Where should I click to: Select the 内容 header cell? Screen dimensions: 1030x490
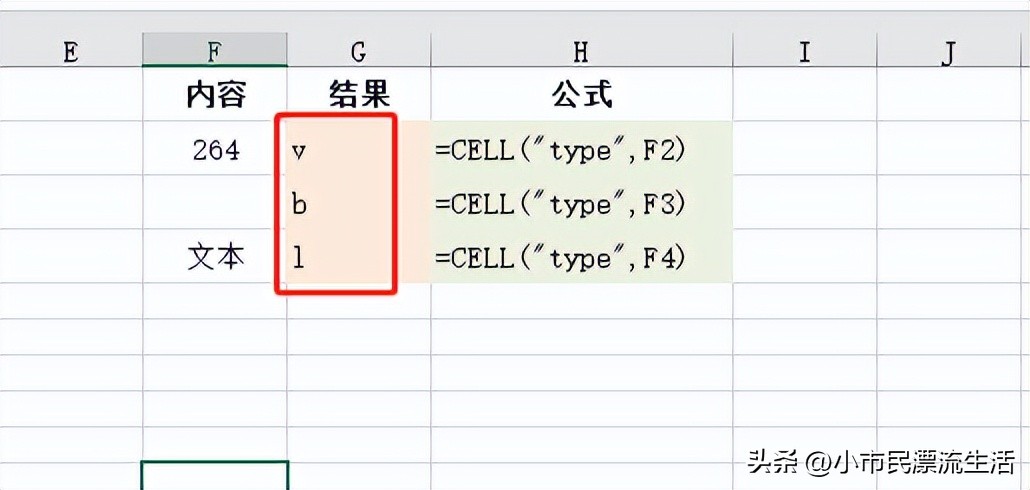click(x=215, y=95)
